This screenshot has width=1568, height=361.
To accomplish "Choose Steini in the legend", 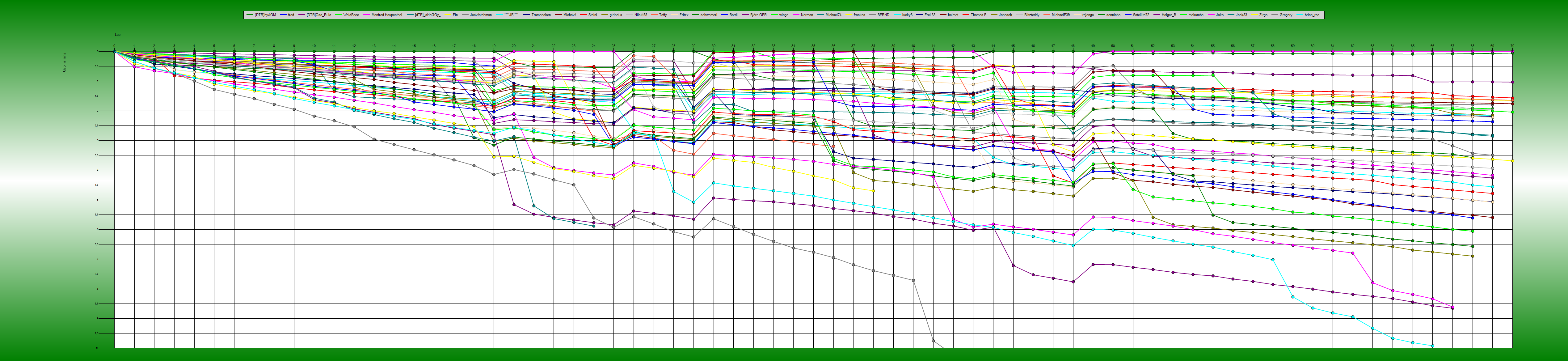I will 593,15.
